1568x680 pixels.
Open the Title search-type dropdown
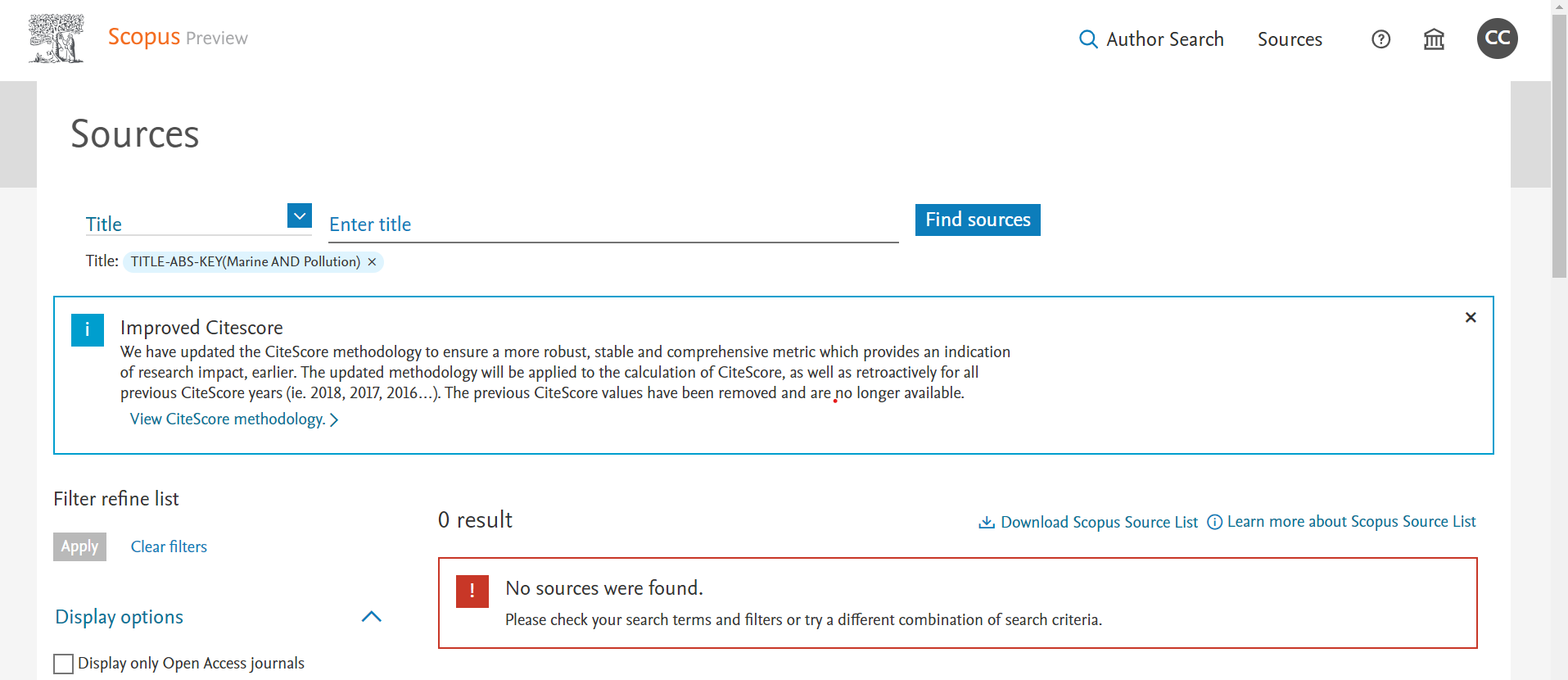[300, 215]
